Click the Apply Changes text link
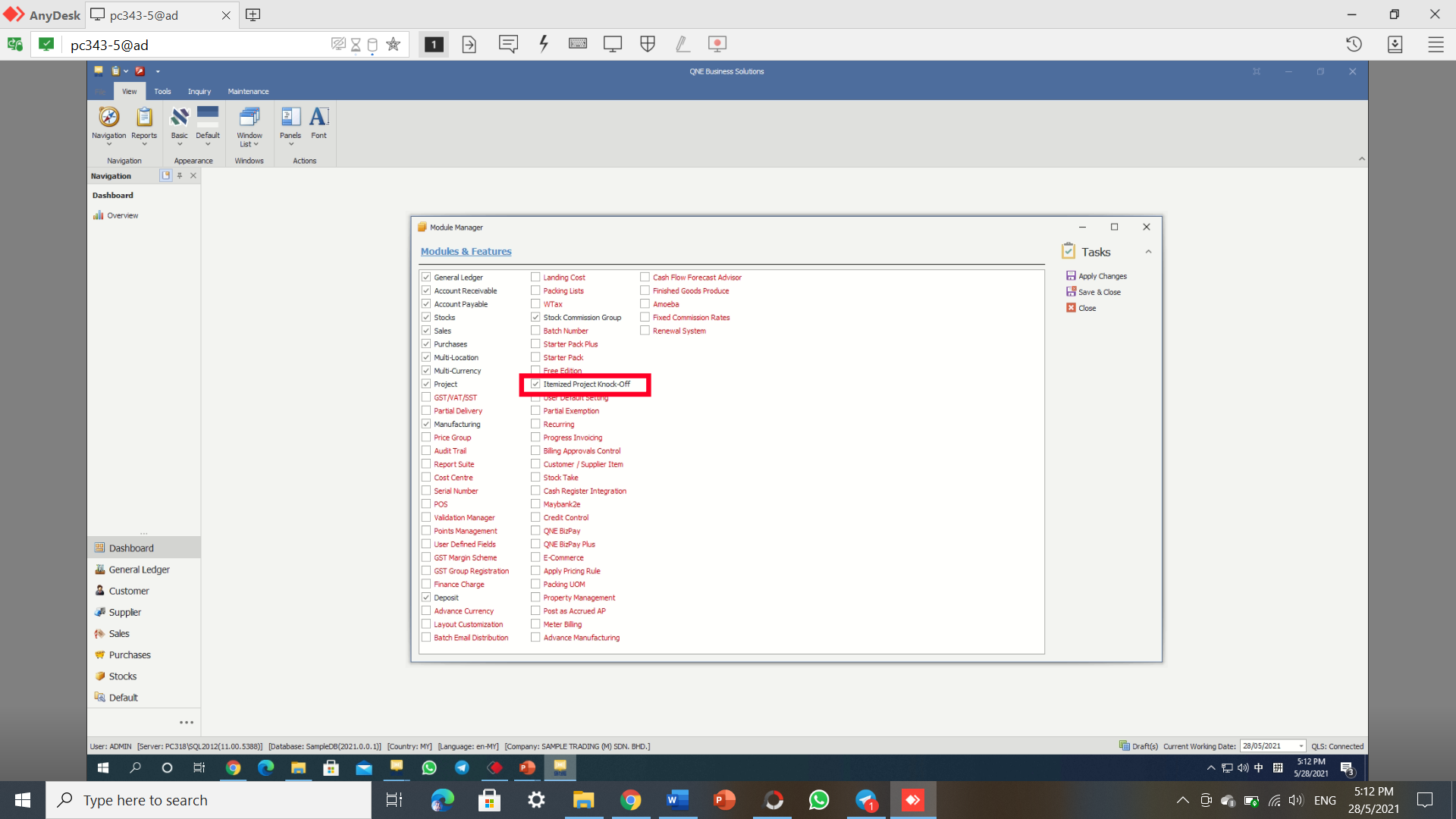This screenshot has height=819, width=1456. tap(1103, 276)
